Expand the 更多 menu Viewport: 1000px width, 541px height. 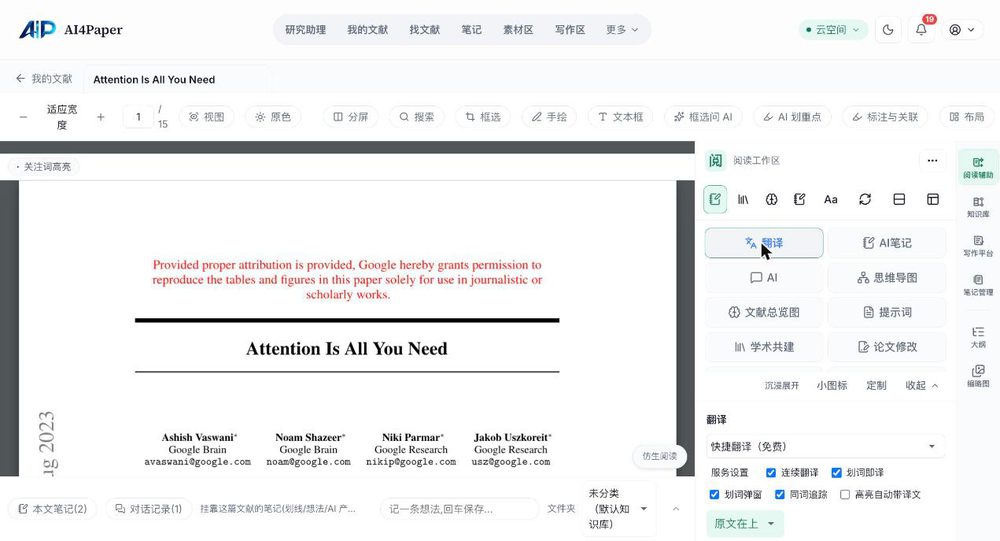pyautogui.click(x=622, y=29)
